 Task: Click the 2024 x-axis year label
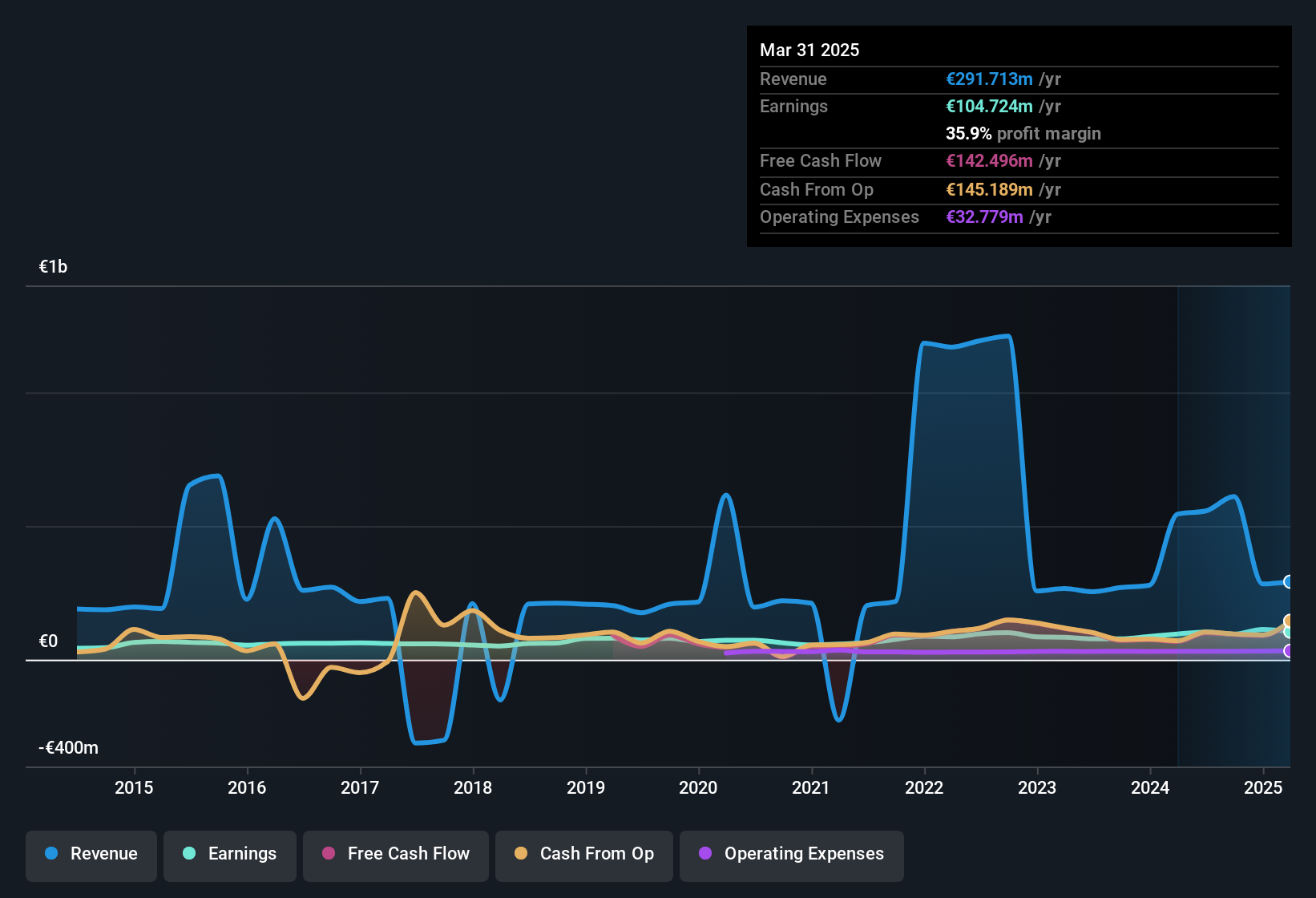tap(1150, 787)
